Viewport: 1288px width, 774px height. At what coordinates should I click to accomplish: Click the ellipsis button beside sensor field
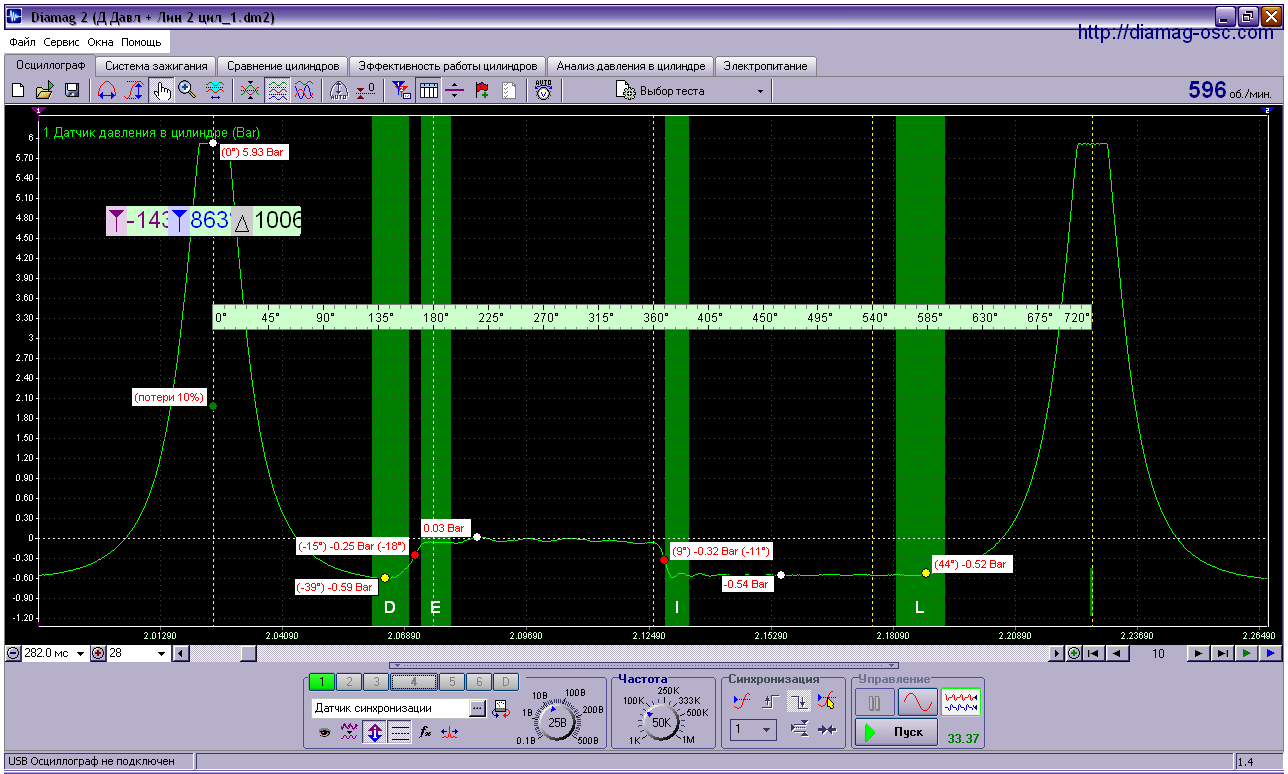477,708
